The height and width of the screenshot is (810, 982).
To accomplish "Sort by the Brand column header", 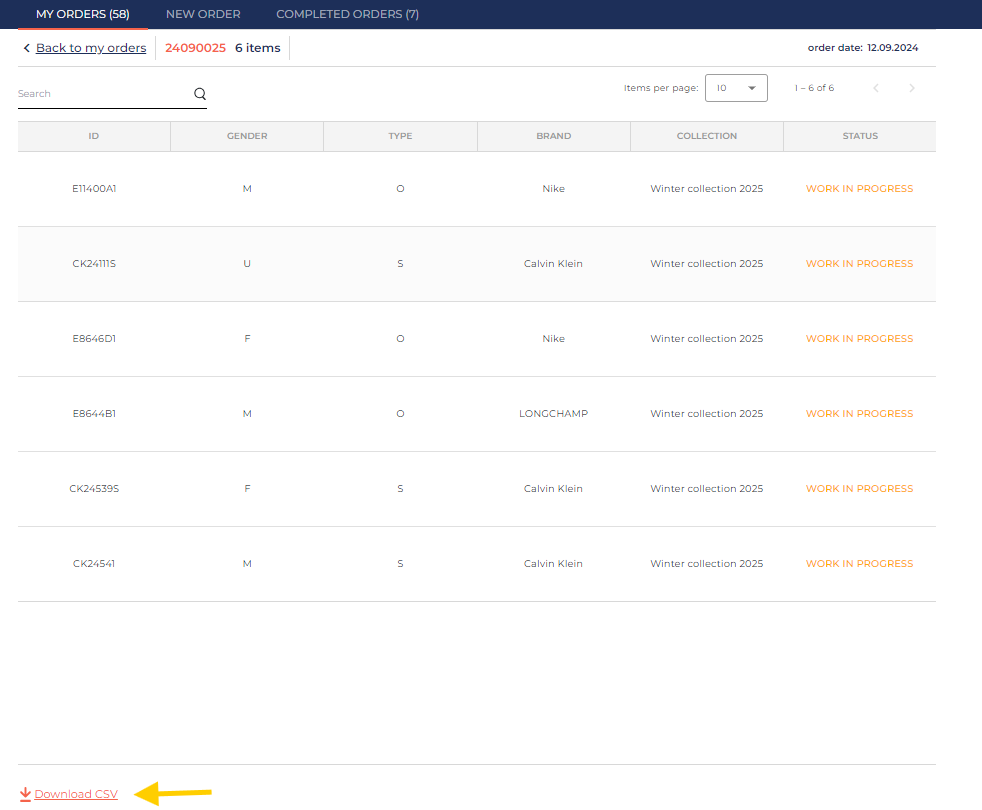I will [x=553, y=136].
